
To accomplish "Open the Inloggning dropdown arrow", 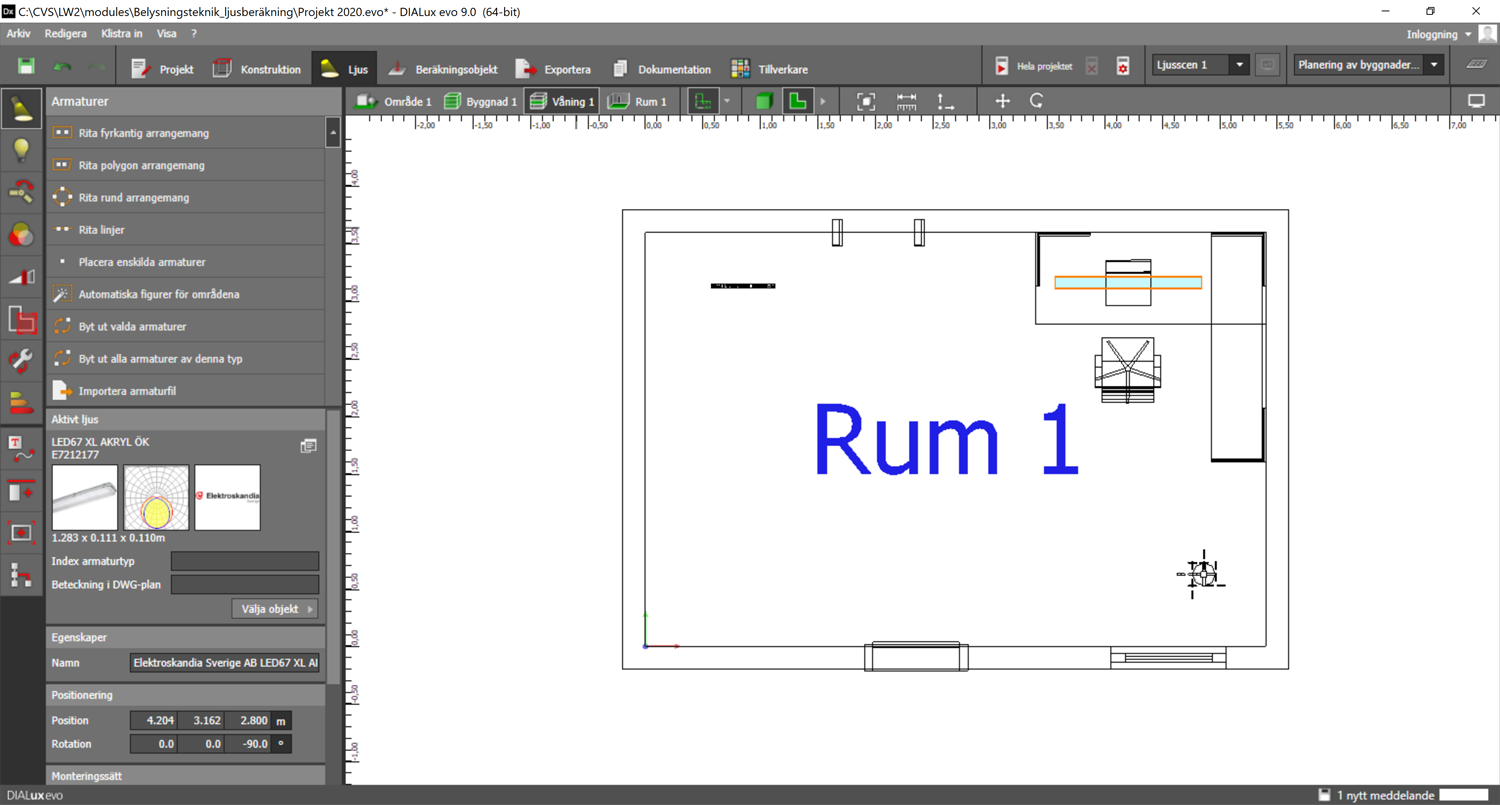I will pos(1468,35).
